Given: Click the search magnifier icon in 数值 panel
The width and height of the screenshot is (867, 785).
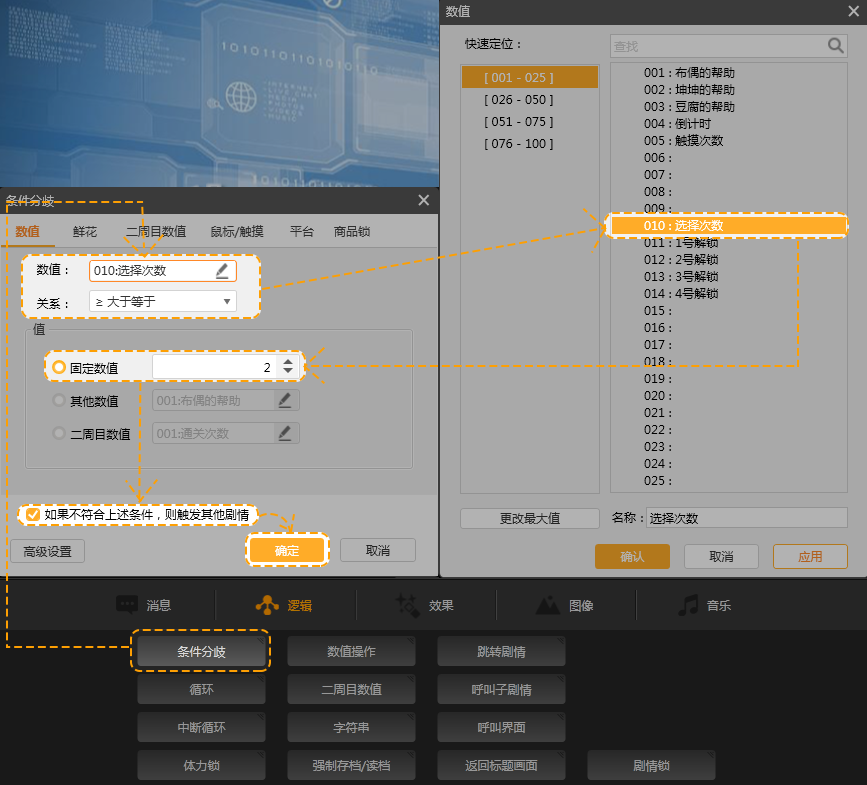Looking at the screenshot, I should tap(836, 46).
